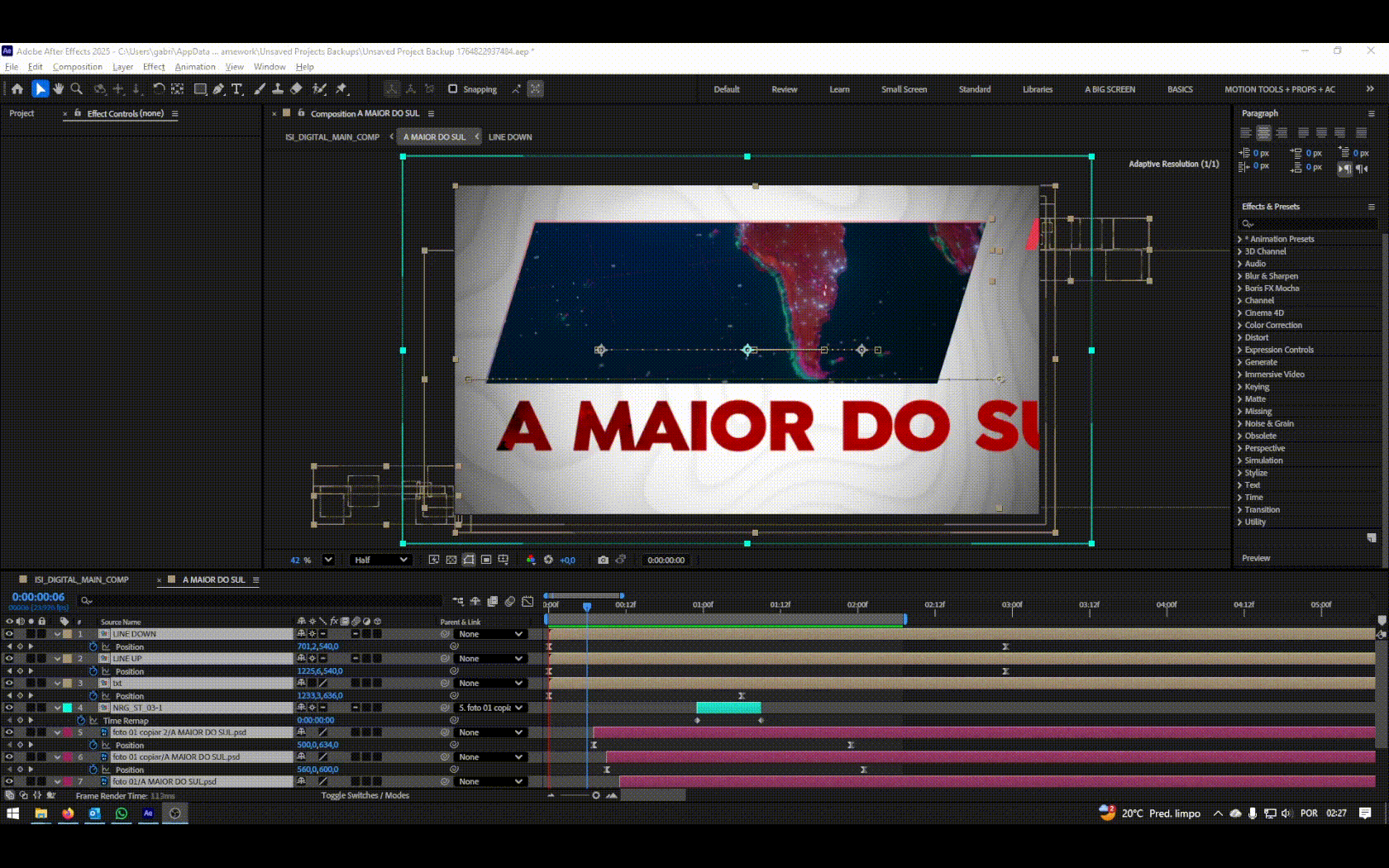
Task: Hide the NRG_ST_03-1 layer
Action: point(9,708)
